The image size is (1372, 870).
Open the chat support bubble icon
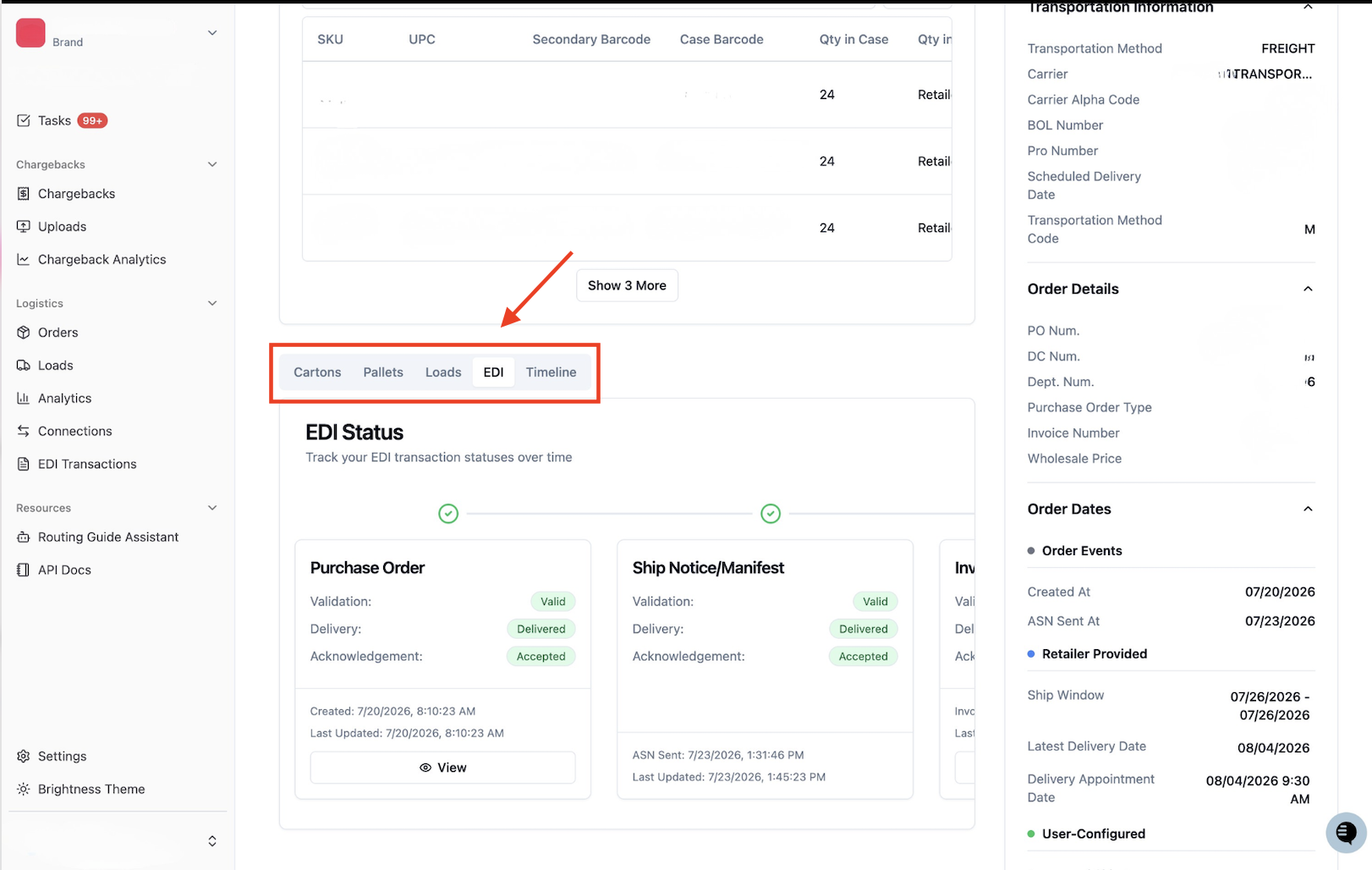click(x=1346, y=833)
